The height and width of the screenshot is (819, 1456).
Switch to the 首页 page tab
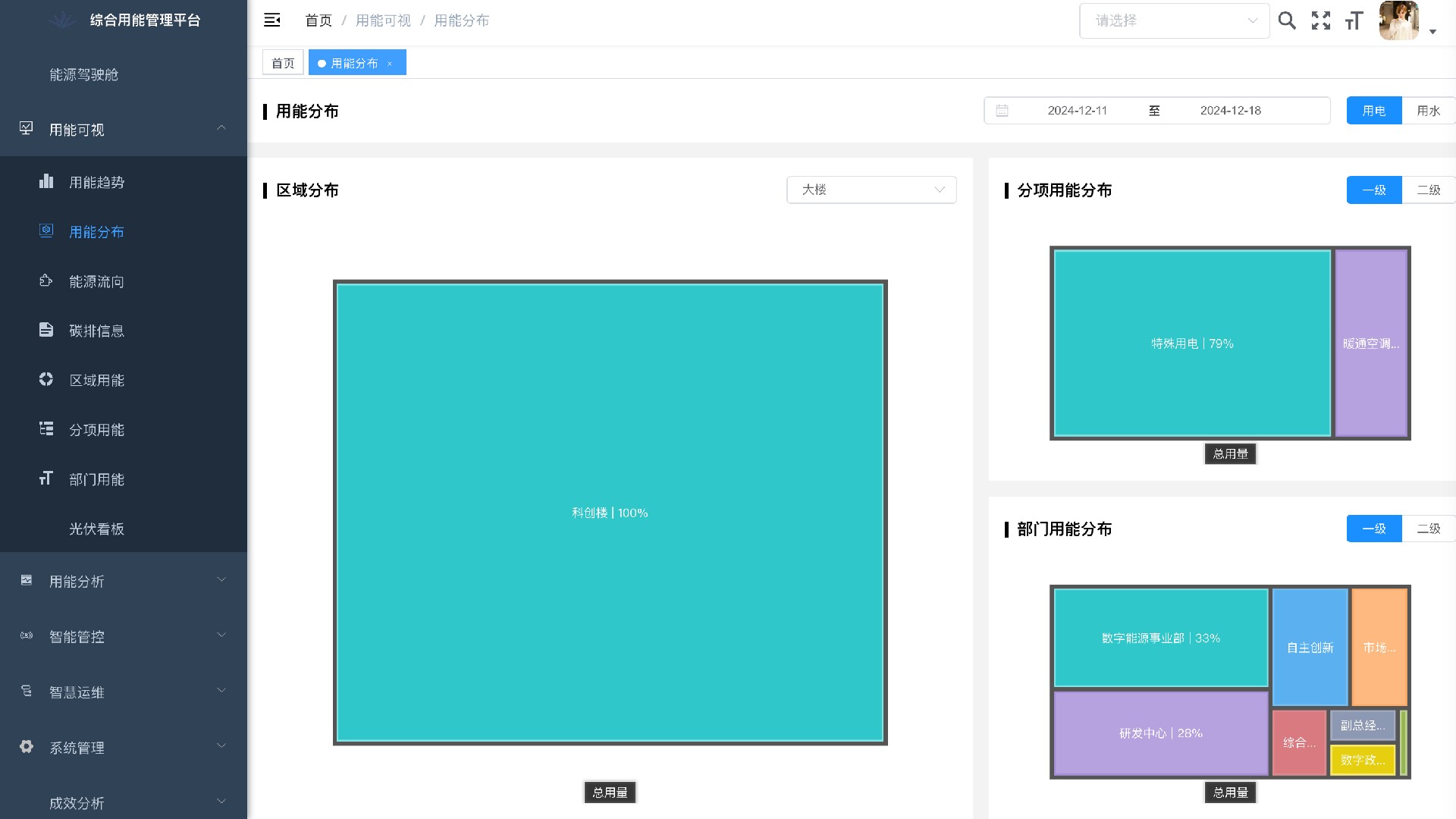(283, 63)
